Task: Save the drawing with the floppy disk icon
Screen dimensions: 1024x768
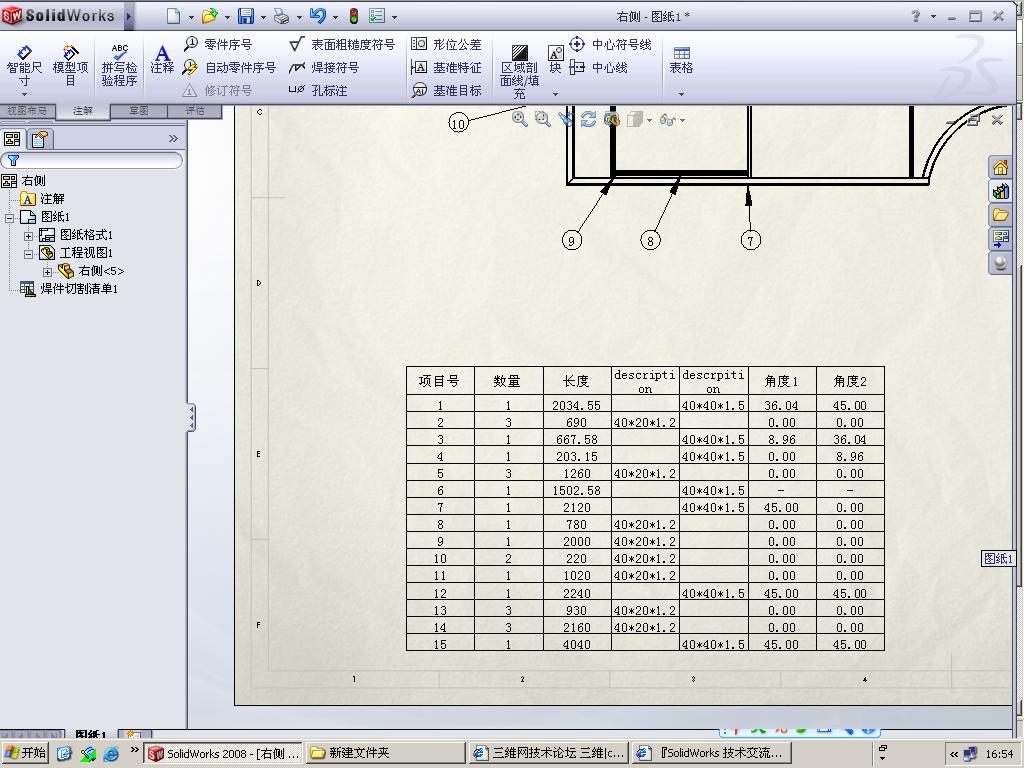Action: 246,16
